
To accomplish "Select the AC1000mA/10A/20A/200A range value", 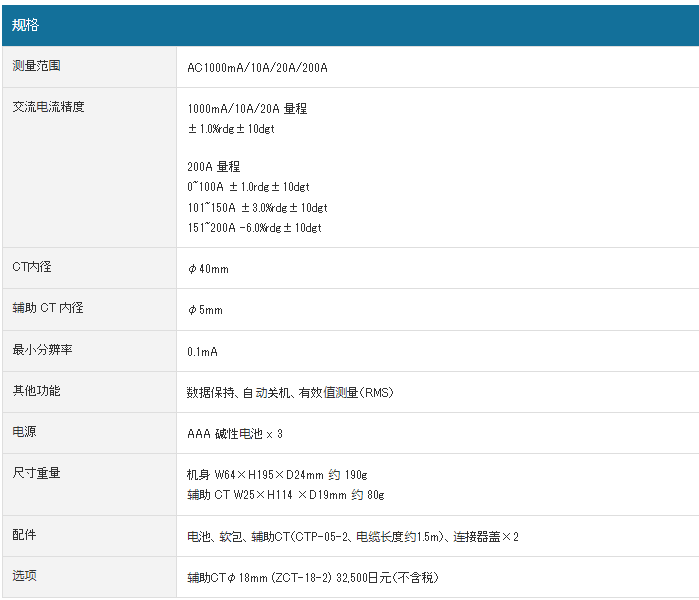I will pos(257,68).
